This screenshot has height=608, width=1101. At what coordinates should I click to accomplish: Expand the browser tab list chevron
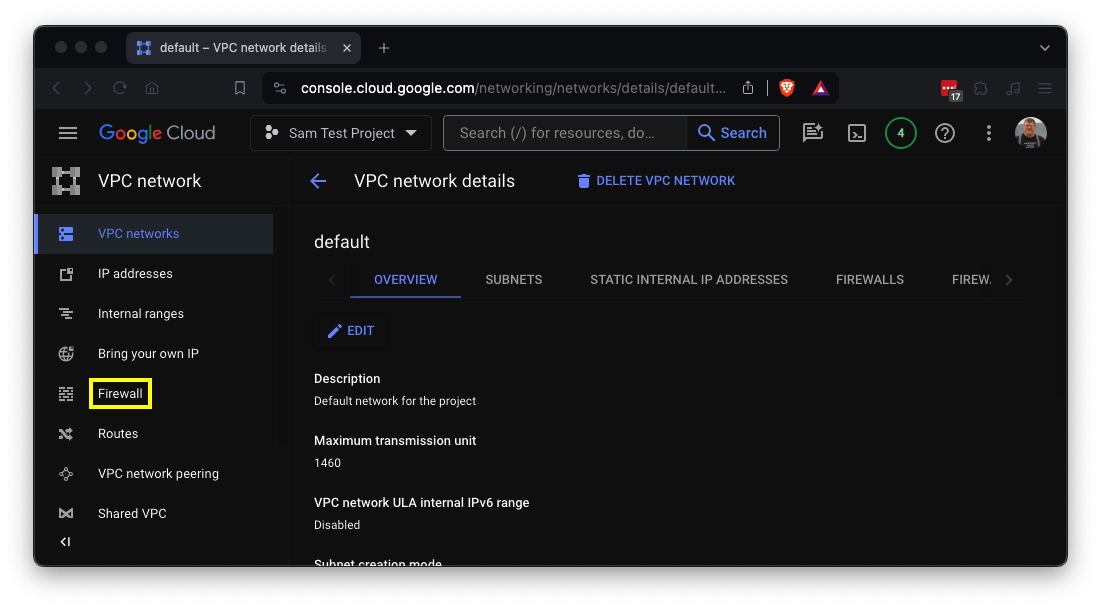point(1045,48)
